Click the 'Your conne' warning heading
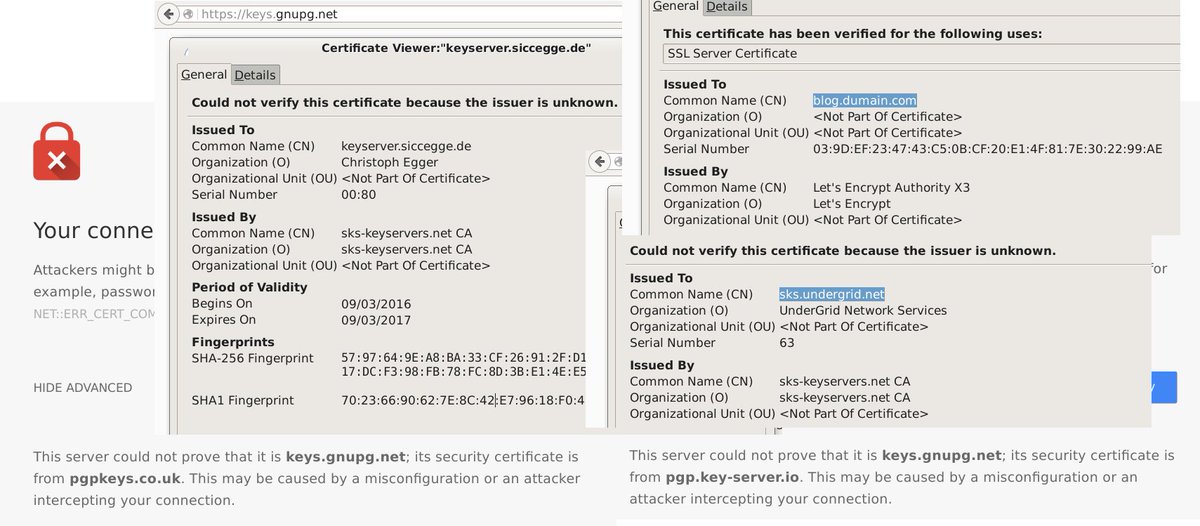This screenshot has height=526, width=1200. click(x=94, y=231)
